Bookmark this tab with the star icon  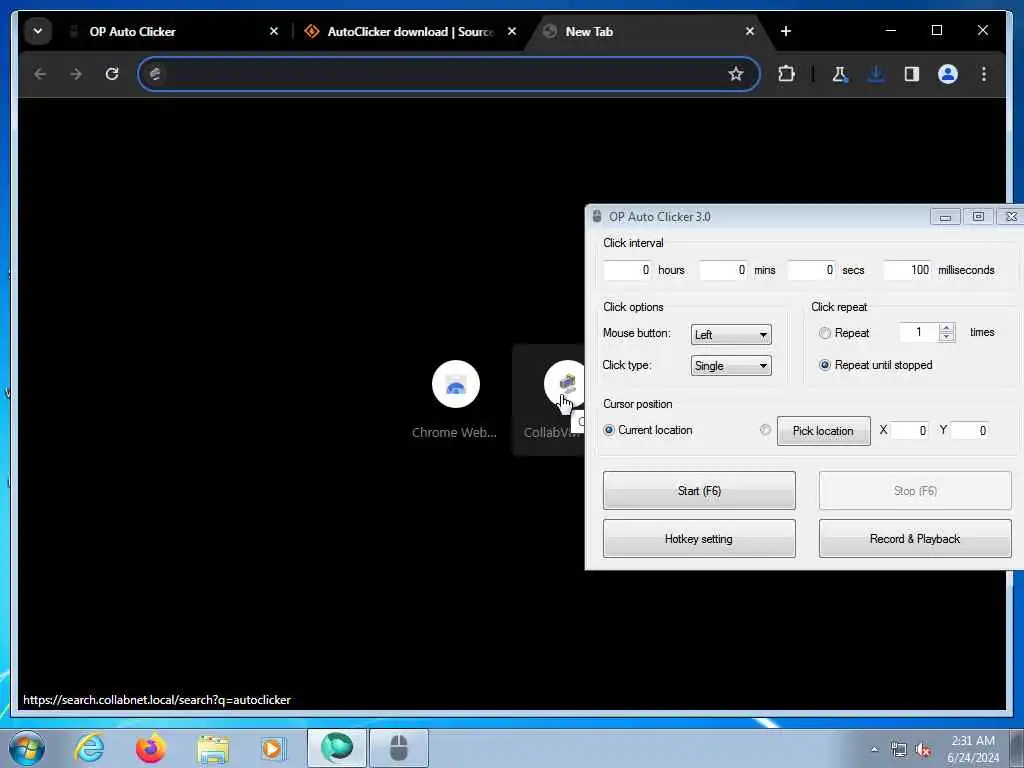tap(736, 74)
